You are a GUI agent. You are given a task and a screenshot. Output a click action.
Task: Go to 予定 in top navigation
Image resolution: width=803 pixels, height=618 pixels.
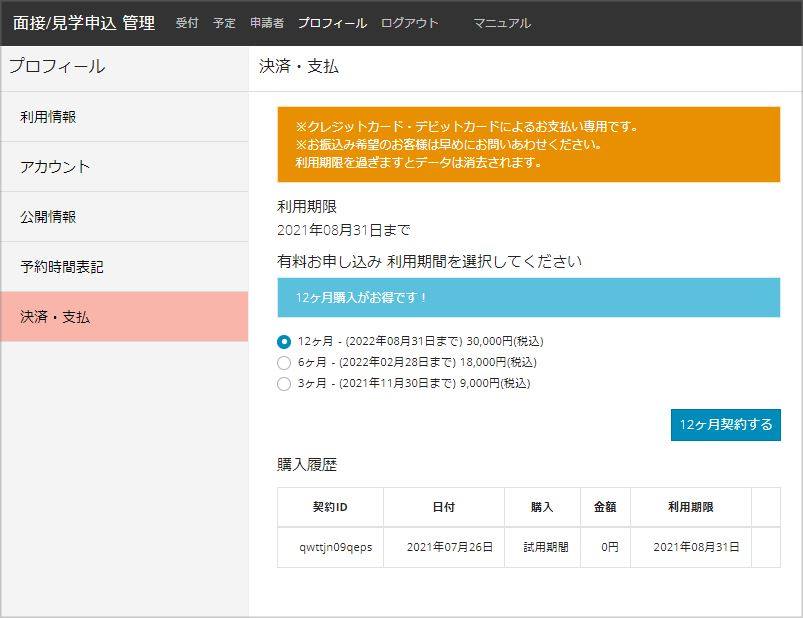(x=224, y=23)
